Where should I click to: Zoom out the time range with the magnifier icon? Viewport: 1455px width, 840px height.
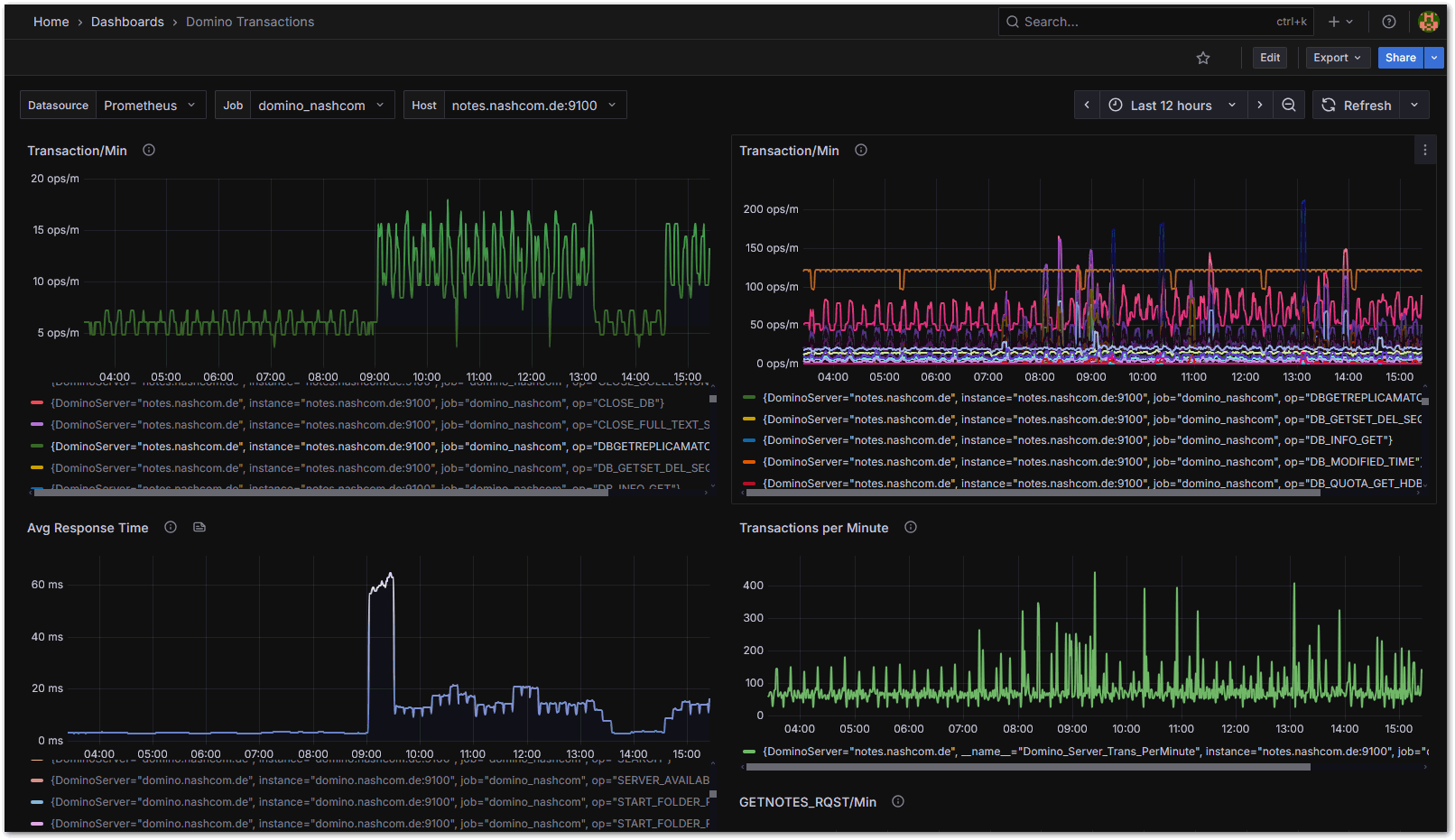click(1288, 105)
